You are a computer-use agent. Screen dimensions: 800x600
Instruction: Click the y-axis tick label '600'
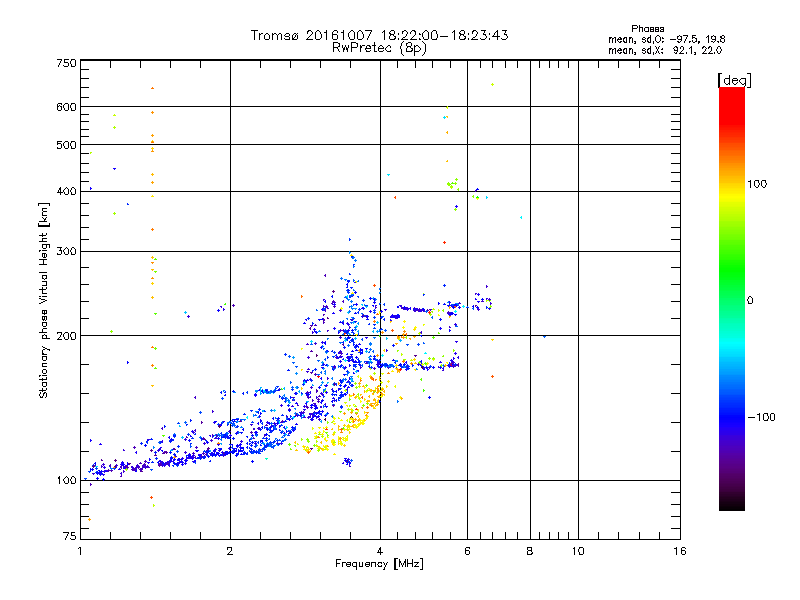point(66,107)
